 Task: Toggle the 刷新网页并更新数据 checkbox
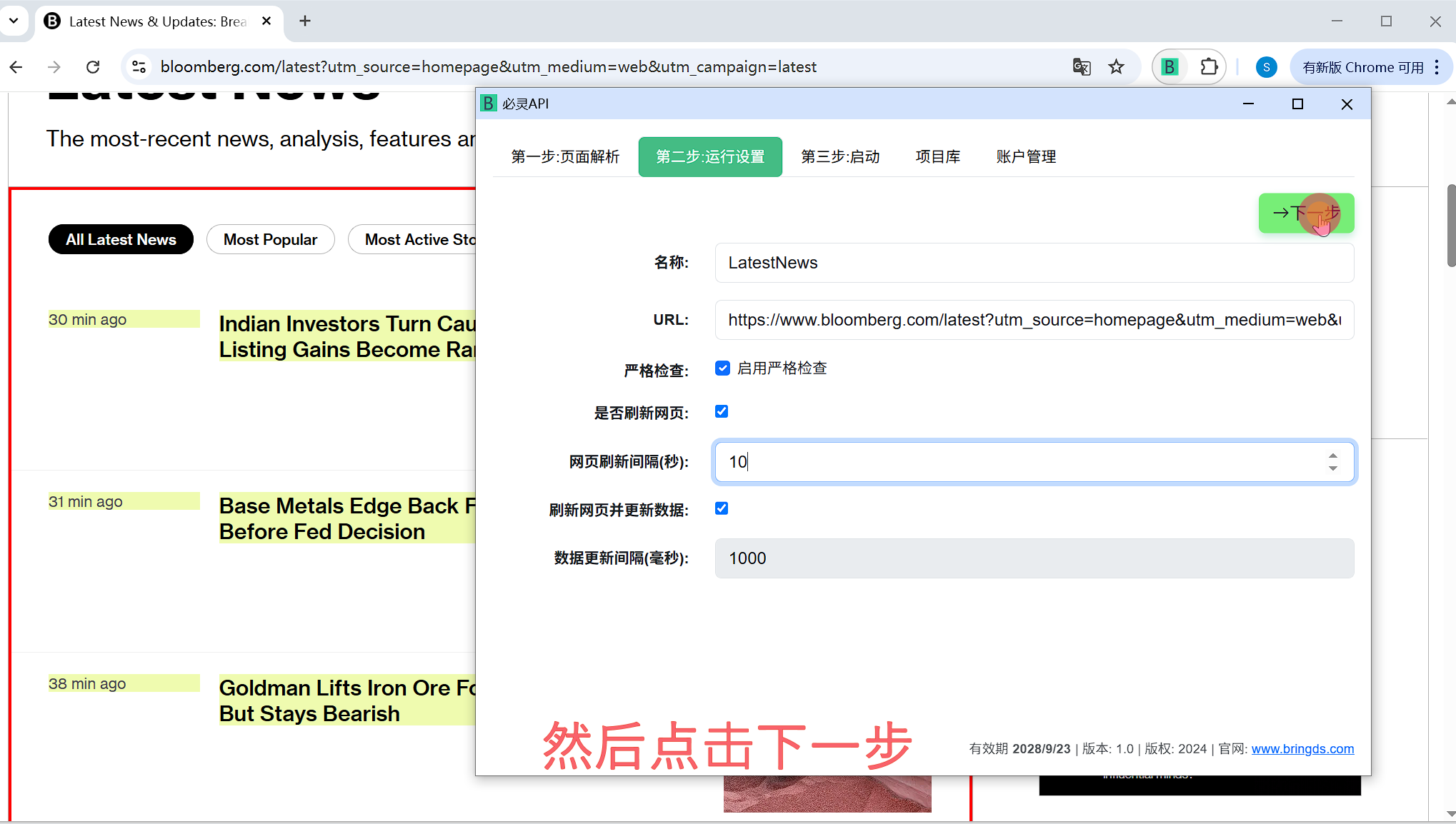[x=722, y=508]
